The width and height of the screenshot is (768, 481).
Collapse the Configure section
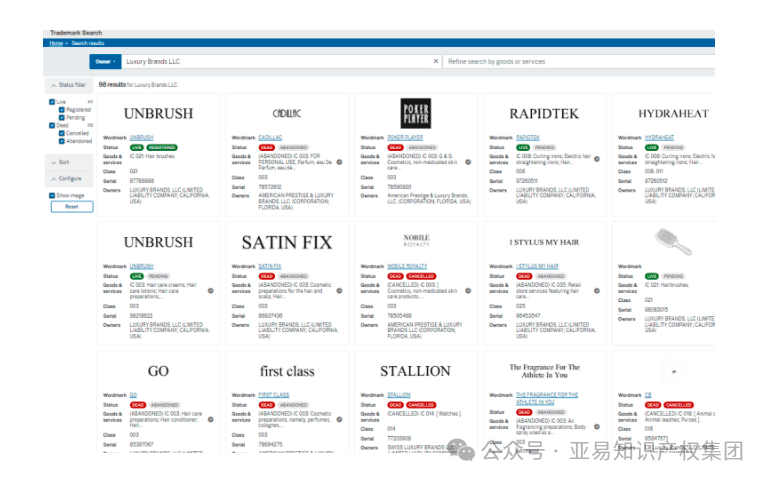pos(69,179)
